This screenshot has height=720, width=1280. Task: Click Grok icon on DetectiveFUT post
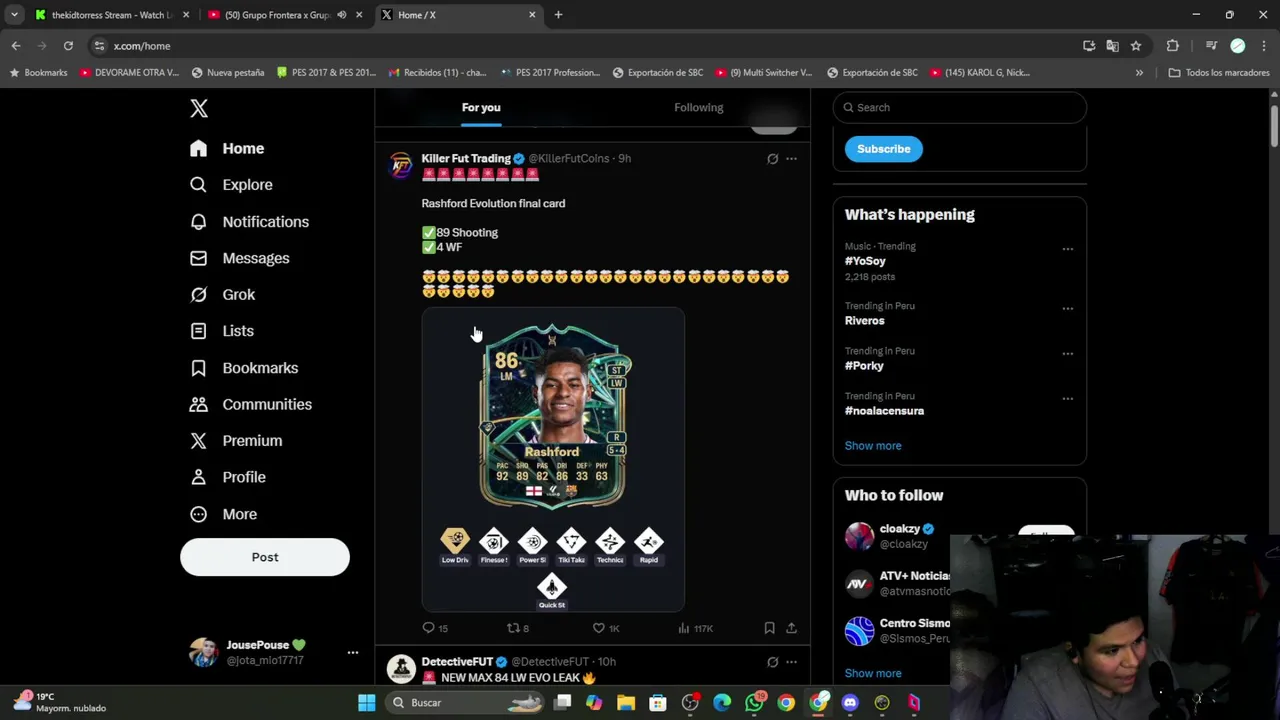click(x=772, y=662)
